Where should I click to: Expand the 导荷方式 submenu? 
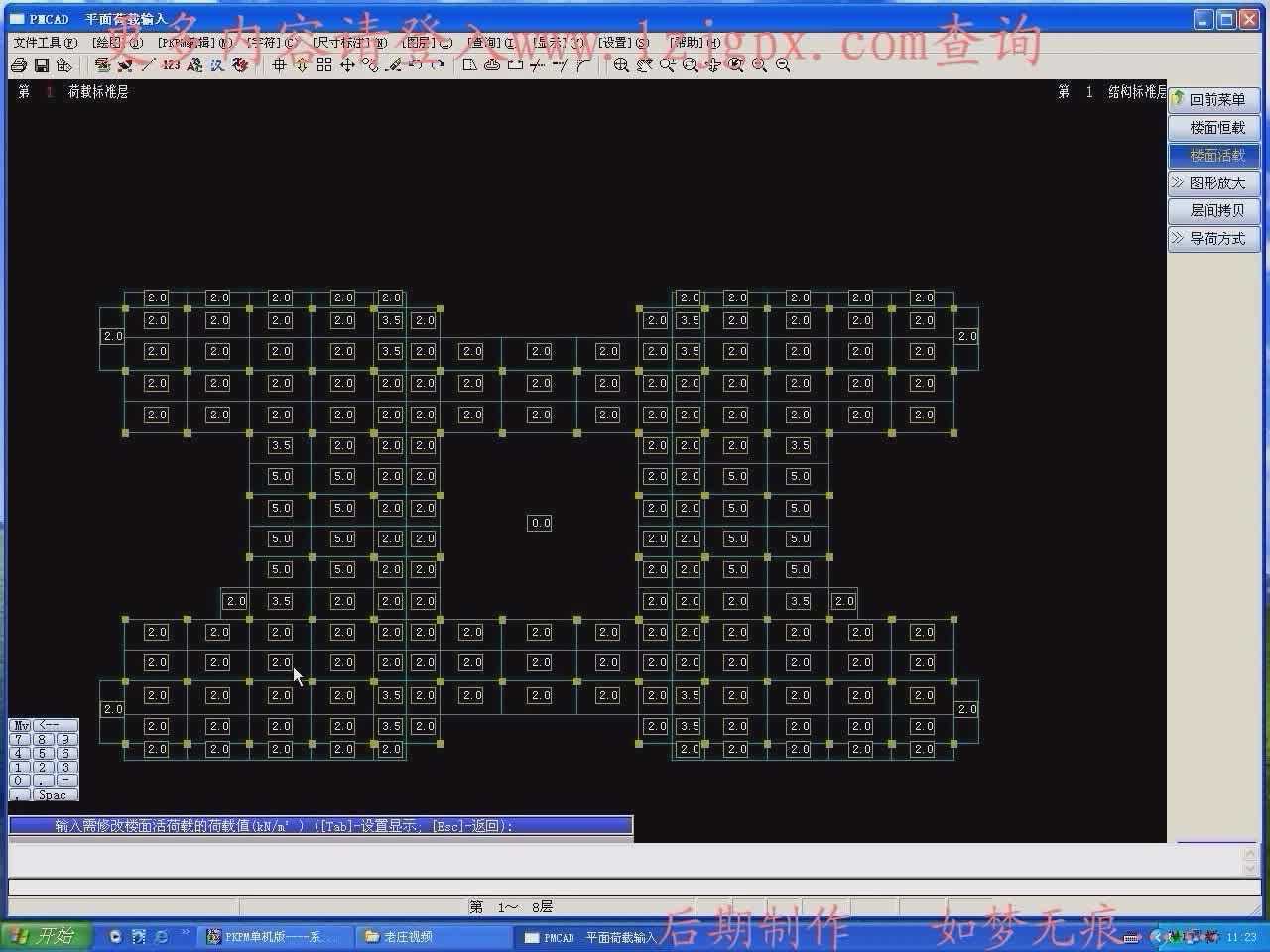pos(1214,238)
